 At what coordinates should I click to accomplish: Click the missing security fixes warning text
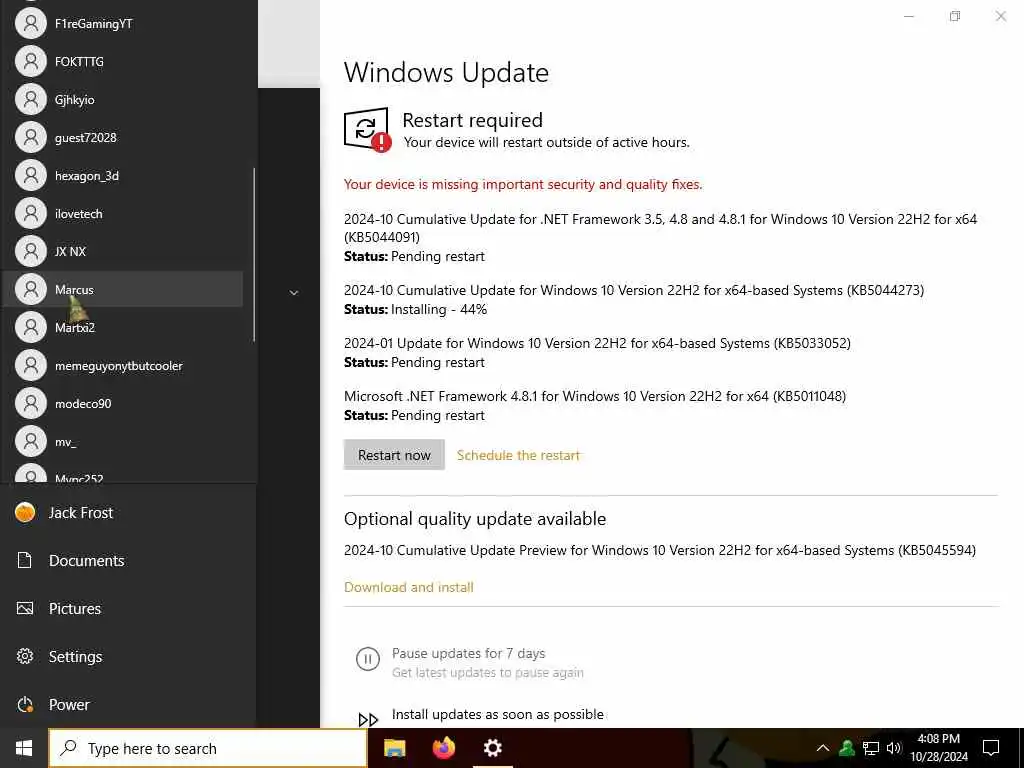[523, 184]
